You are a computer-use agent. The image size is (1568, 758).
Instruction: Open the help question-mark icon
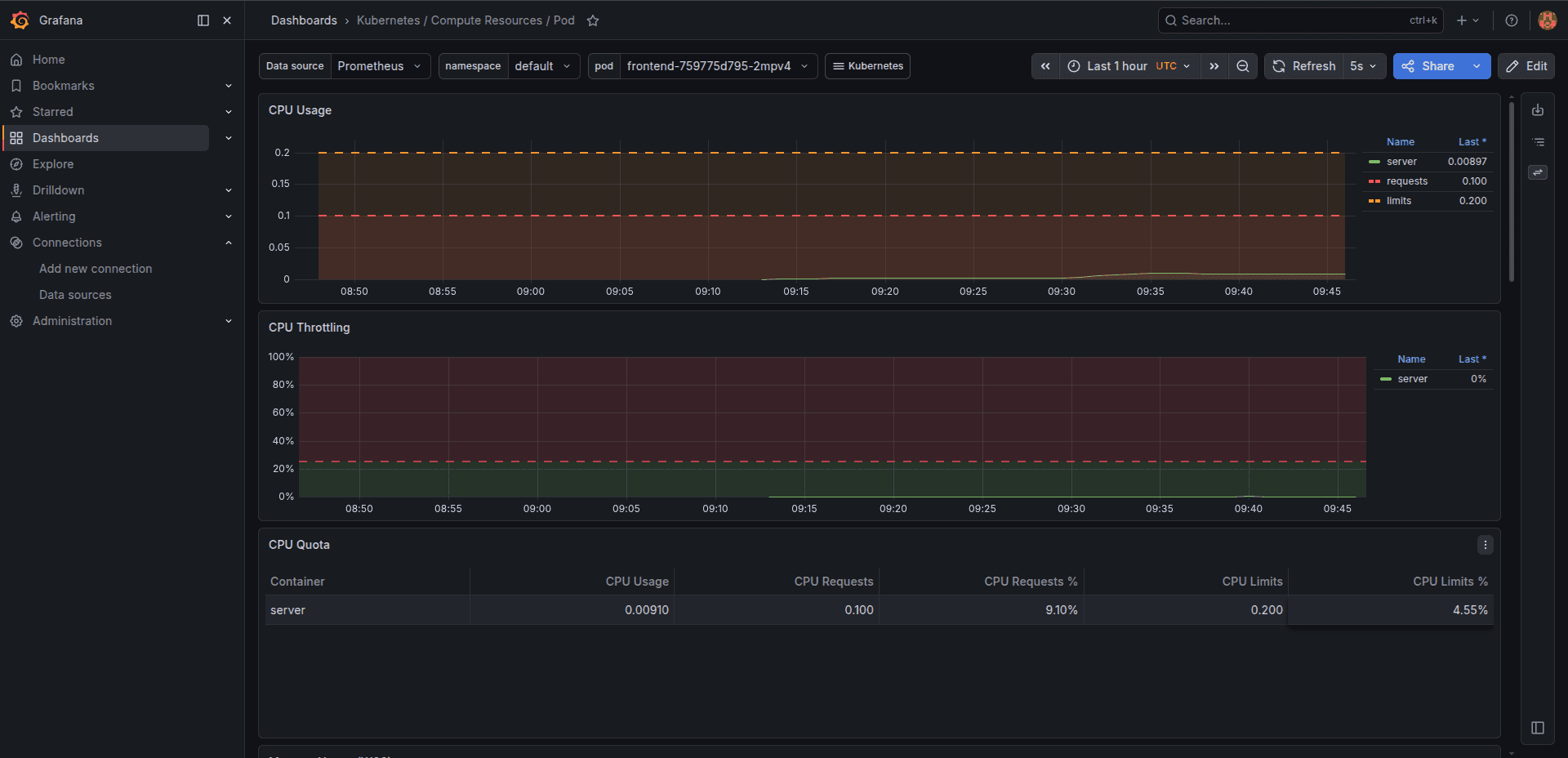(1512, 20)
